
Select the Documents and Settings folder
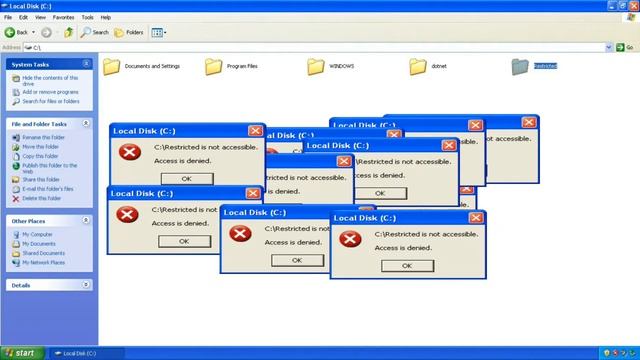click(x=141, y=66)
